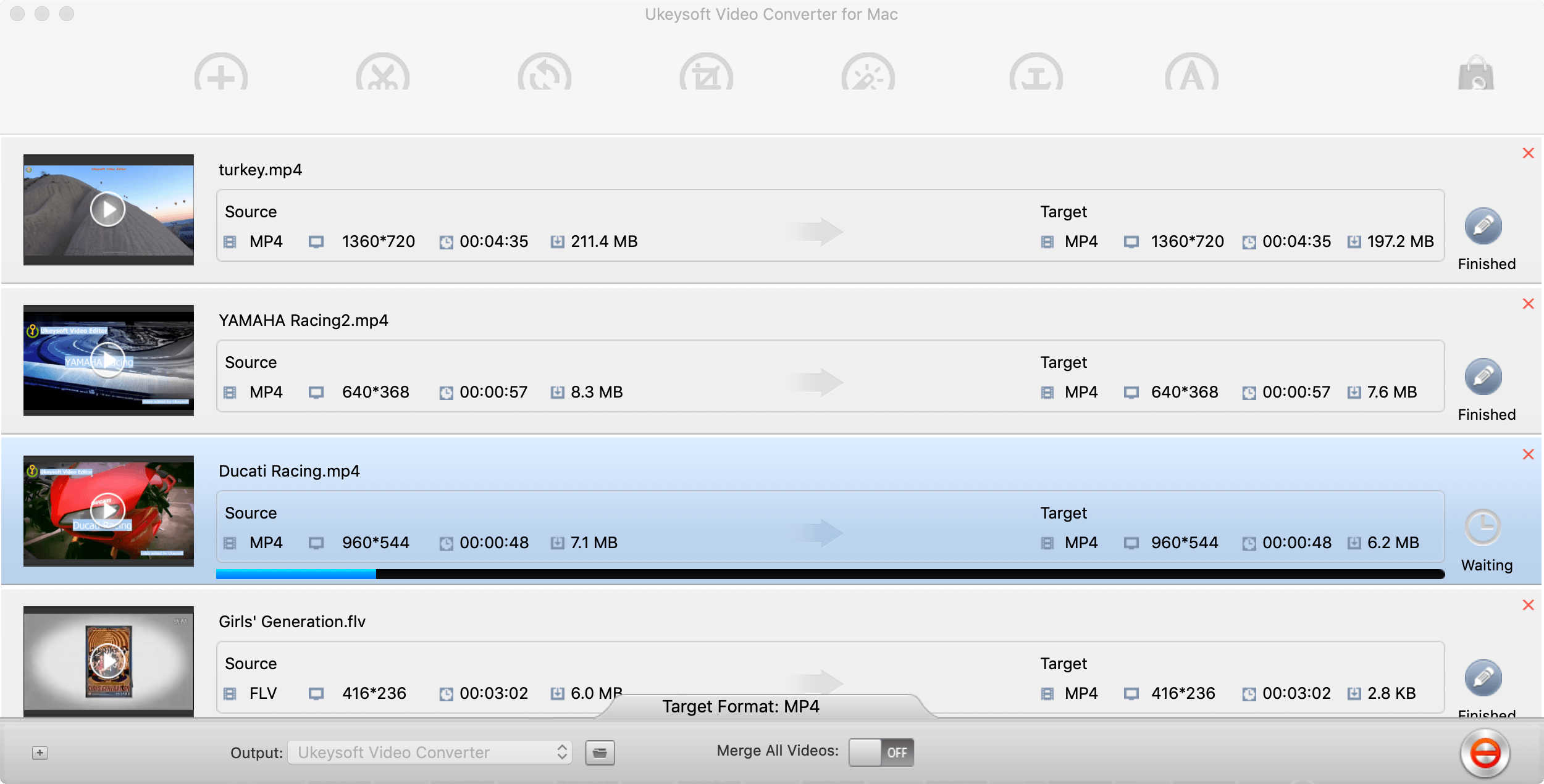Click the edit pencil icon for YAMAHA Racing2.mp4

(x=1484, y=377)
